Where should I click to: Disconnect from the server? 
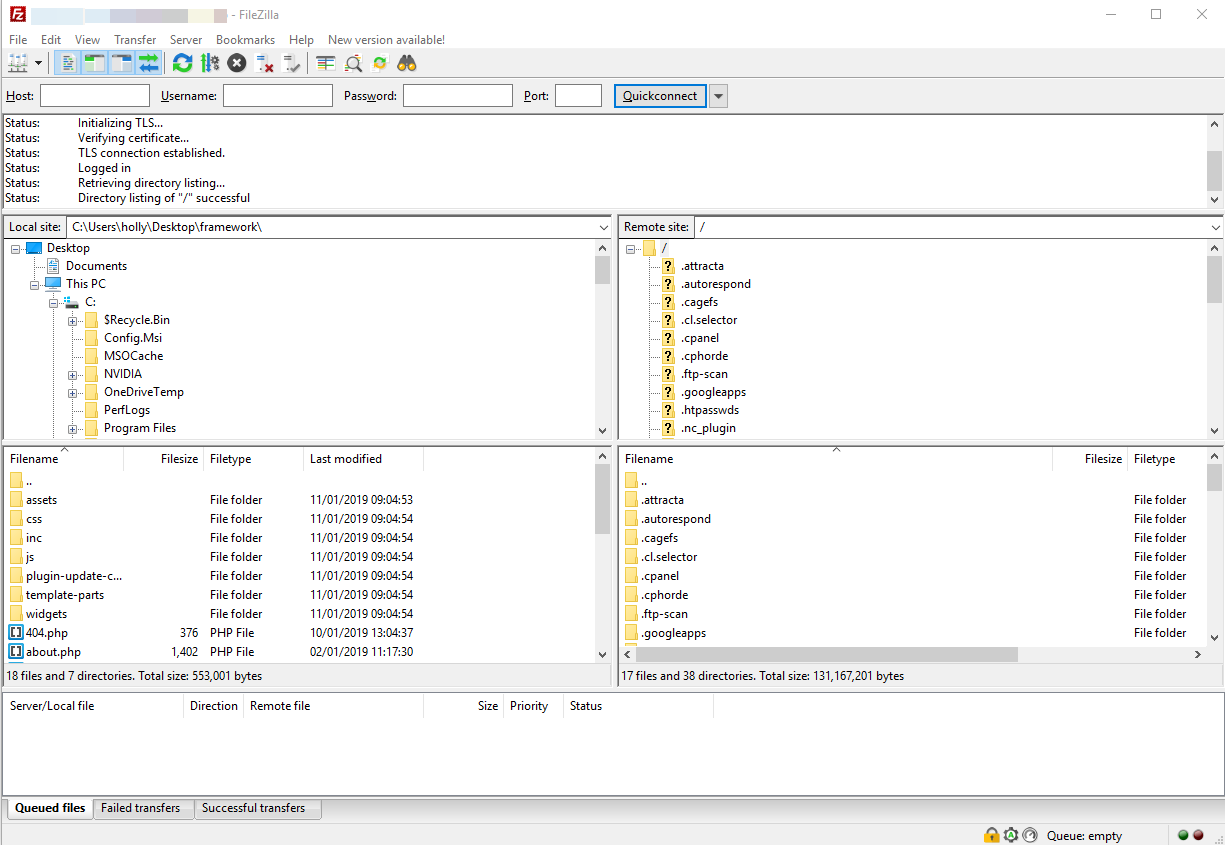(262, 62)
